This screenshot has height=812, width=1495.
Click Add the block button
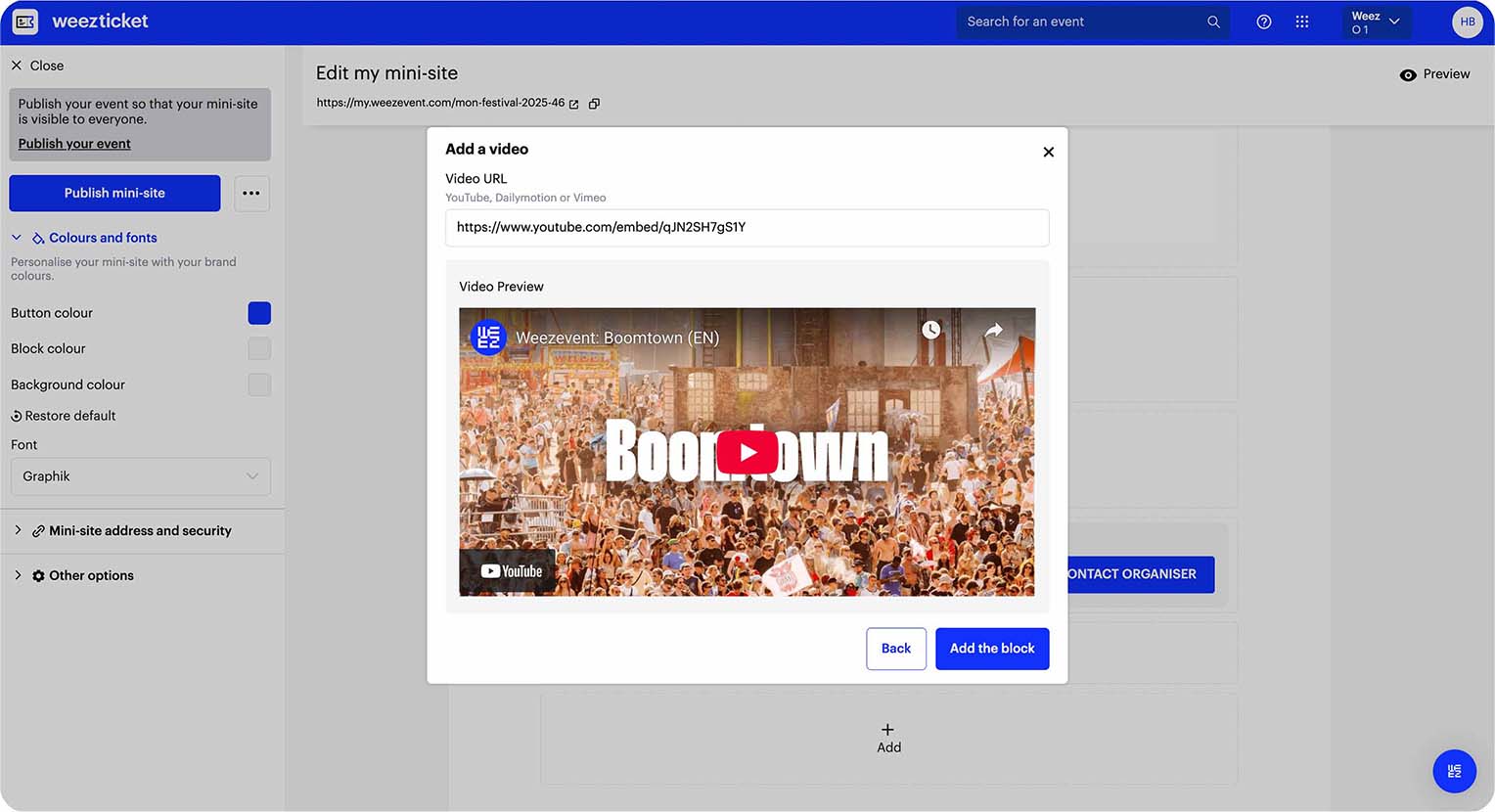pyautogui.click(x=991, y=649)
